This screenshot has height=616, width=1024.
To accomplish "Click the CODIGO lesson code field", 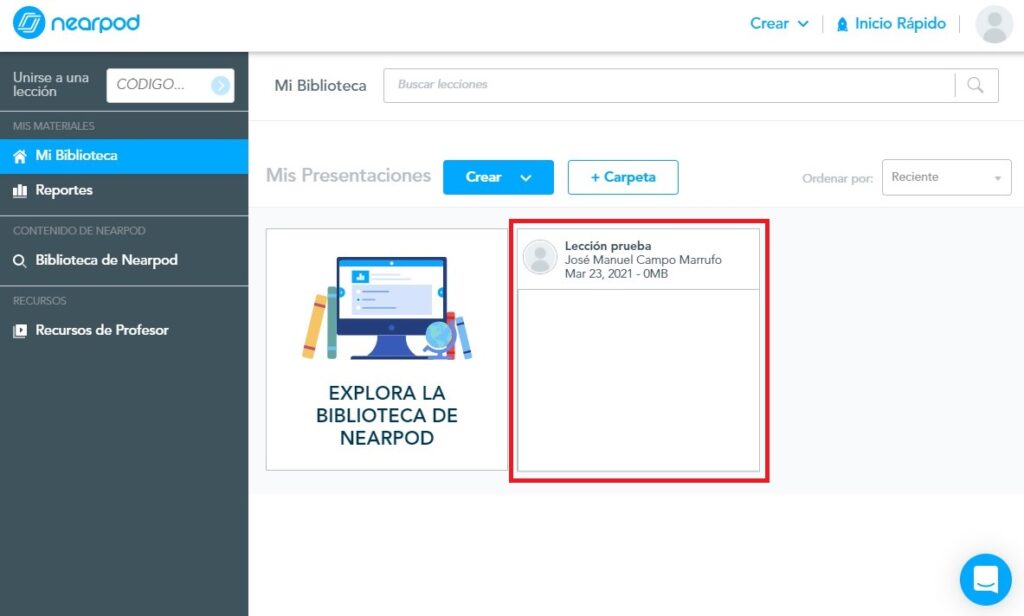I will pyautogui.click(x=158, y=85).
